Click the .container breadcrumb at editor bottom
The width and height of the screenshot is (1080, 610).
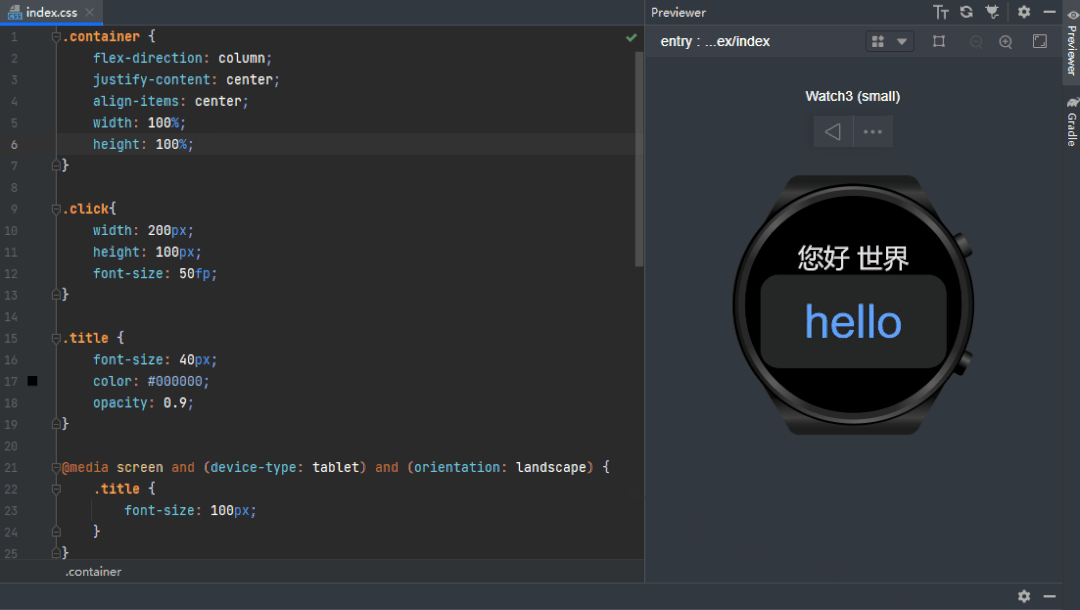pos(93,571)
